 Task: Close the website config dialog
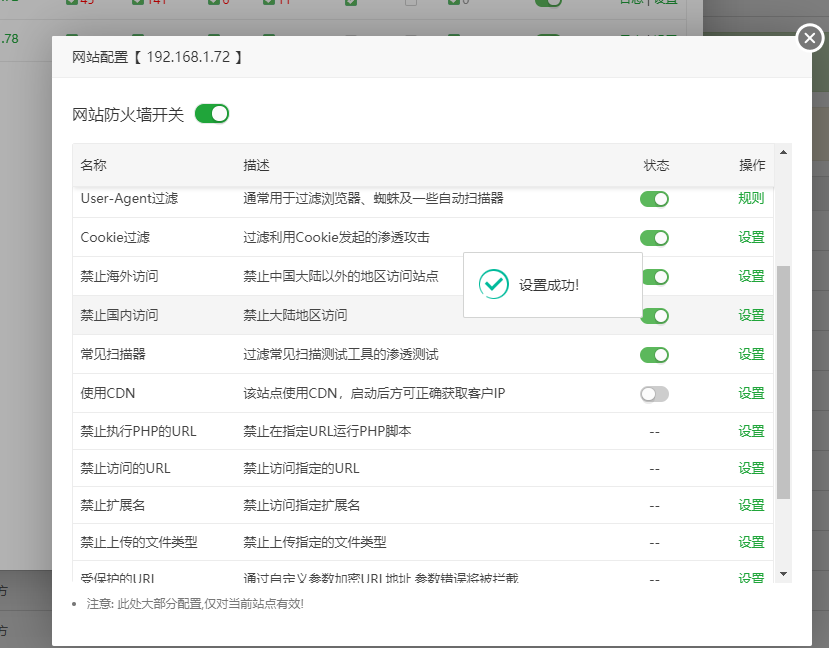(x=809, y=38)
